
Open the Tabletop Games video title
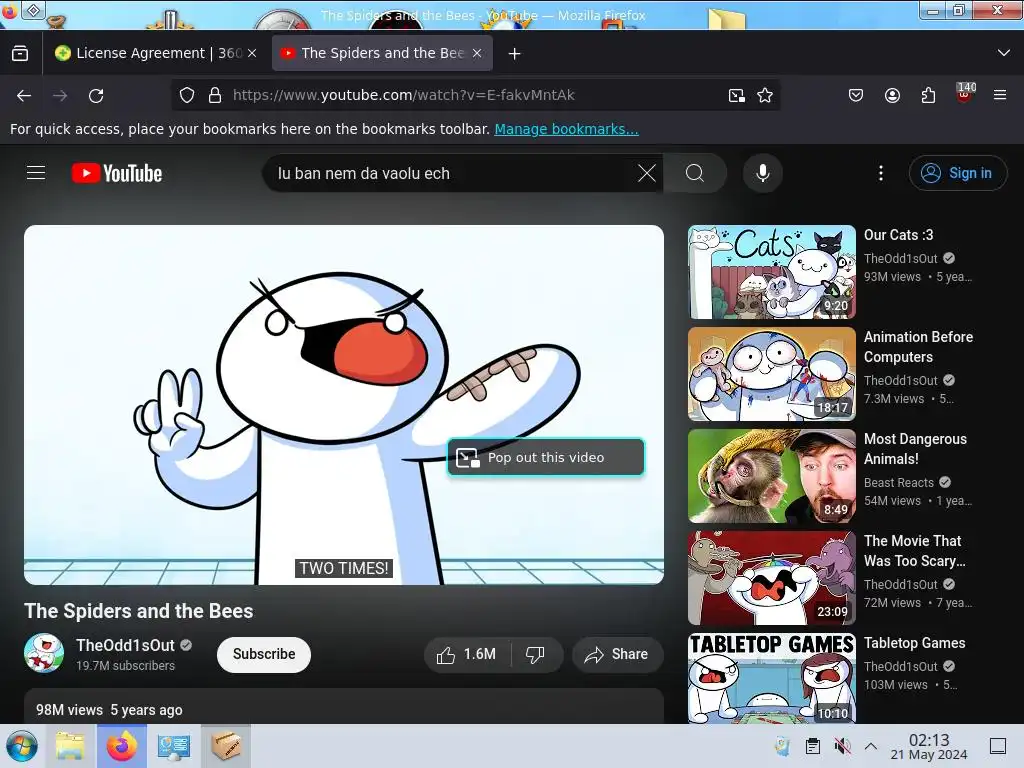pos(914,643)
